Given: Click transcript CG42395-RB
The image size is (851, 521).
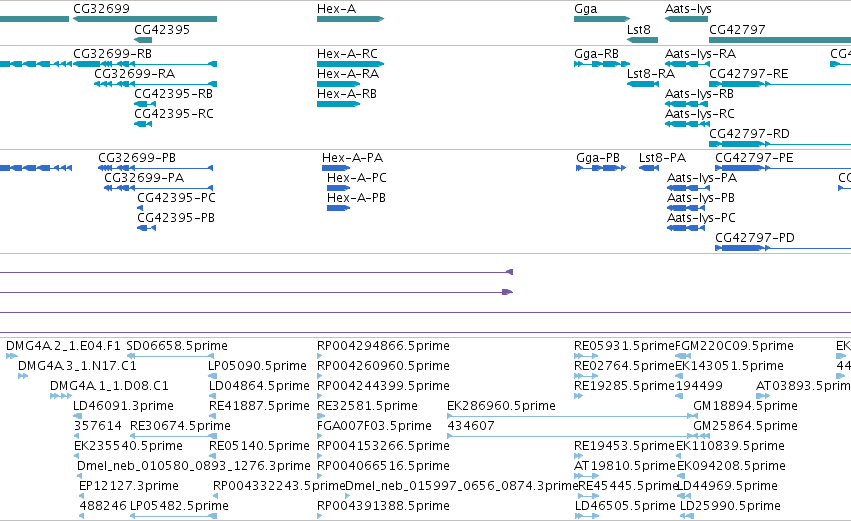Looking at the screenshot, I should [x=173, y=94].
